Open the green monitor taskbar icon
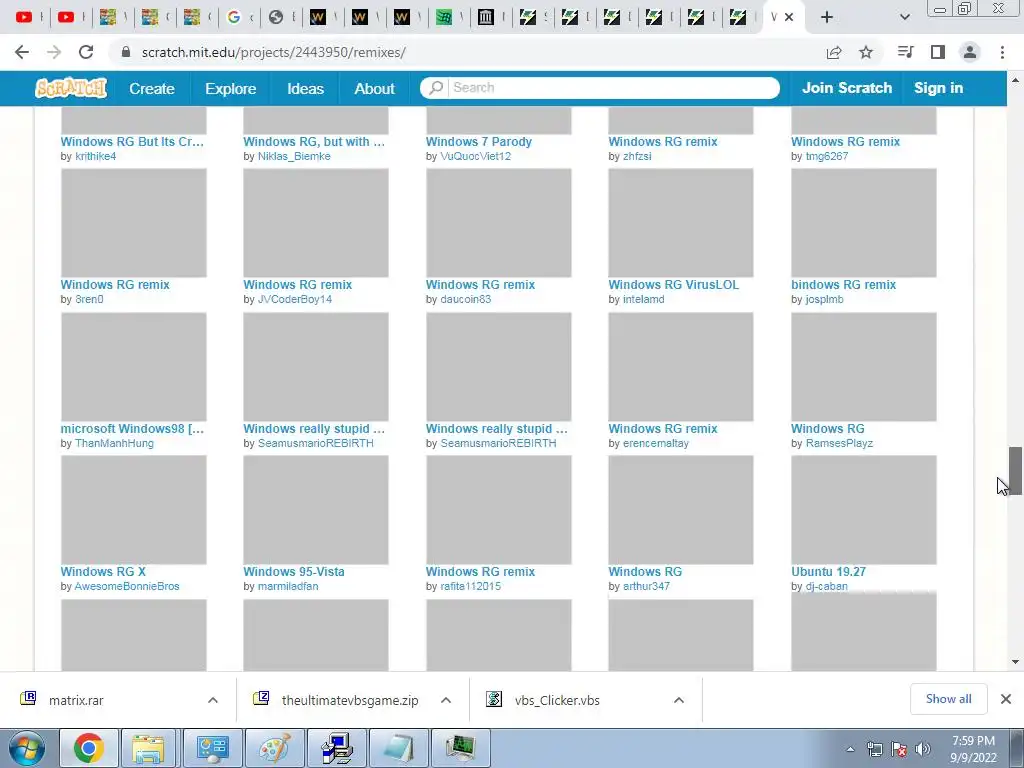1024x768 pixels. 461,748
